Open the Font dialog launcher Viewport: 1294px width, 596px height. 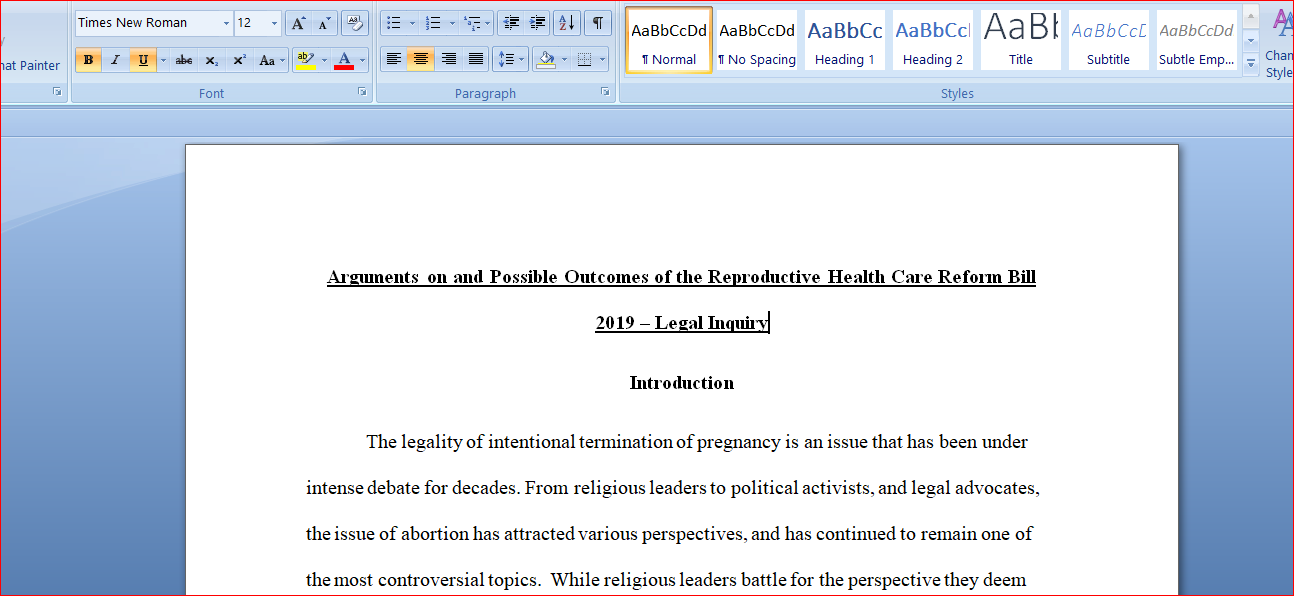tap(362, 92)
